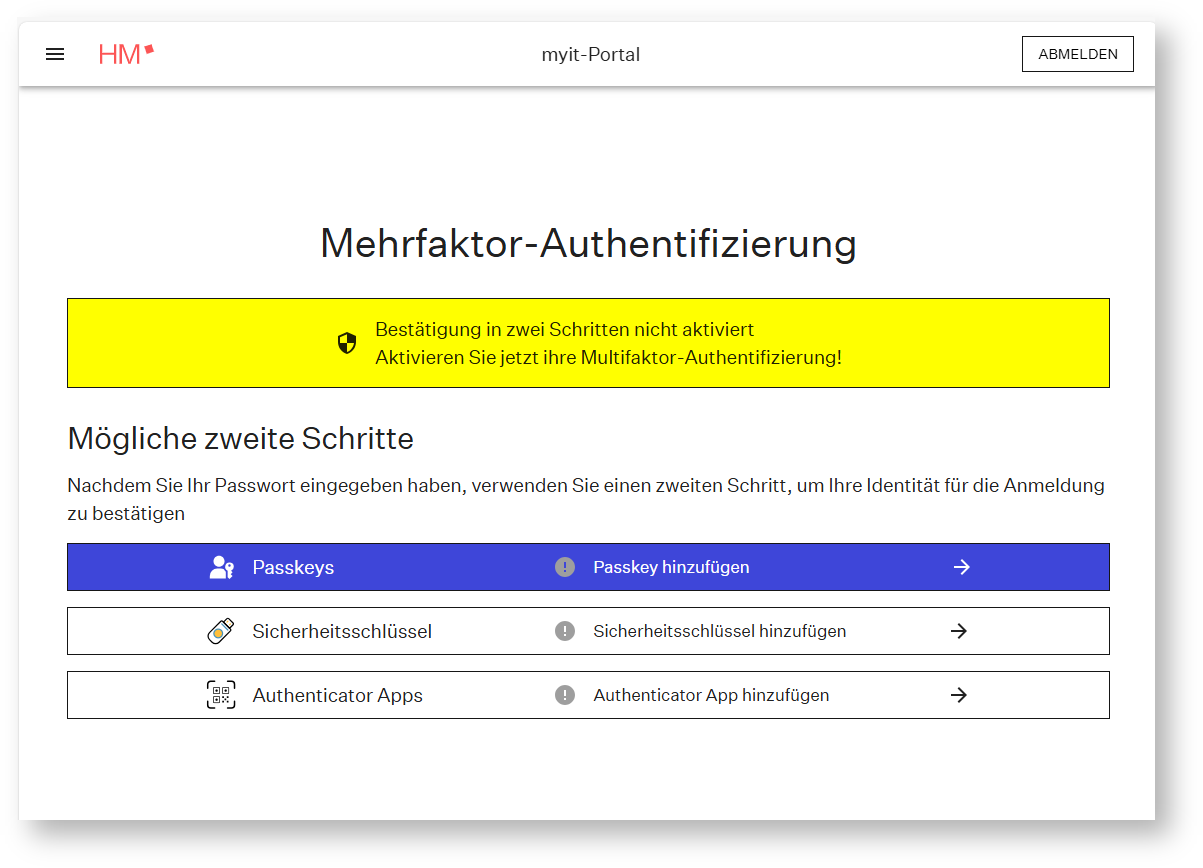Click the myit-Portal header title

point(590,54)
